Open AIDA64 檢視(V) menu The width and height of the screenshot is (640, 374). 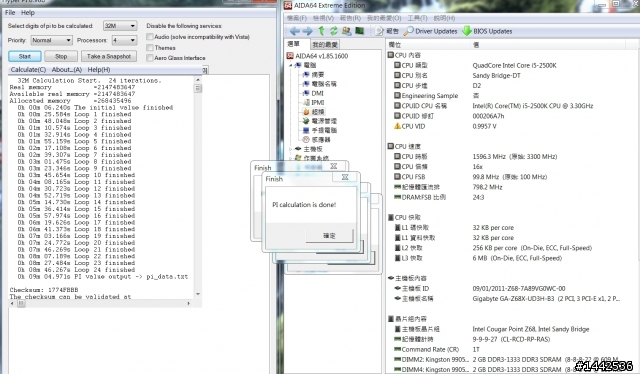[323, 18]
